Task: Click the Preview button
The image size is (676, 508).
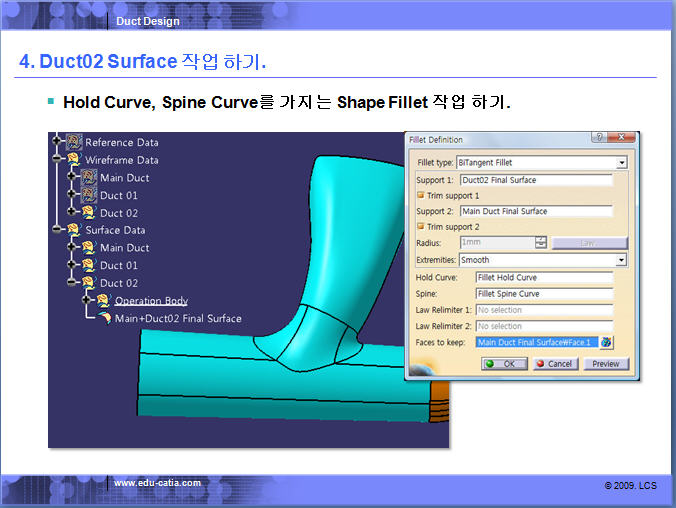Action: [605, 364]
